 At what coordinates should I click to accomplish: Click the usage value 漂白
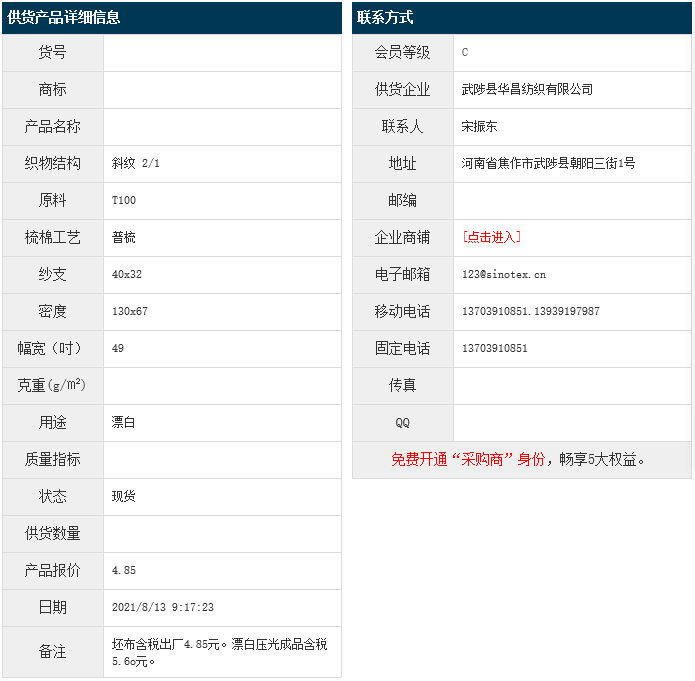coord(124,422)
